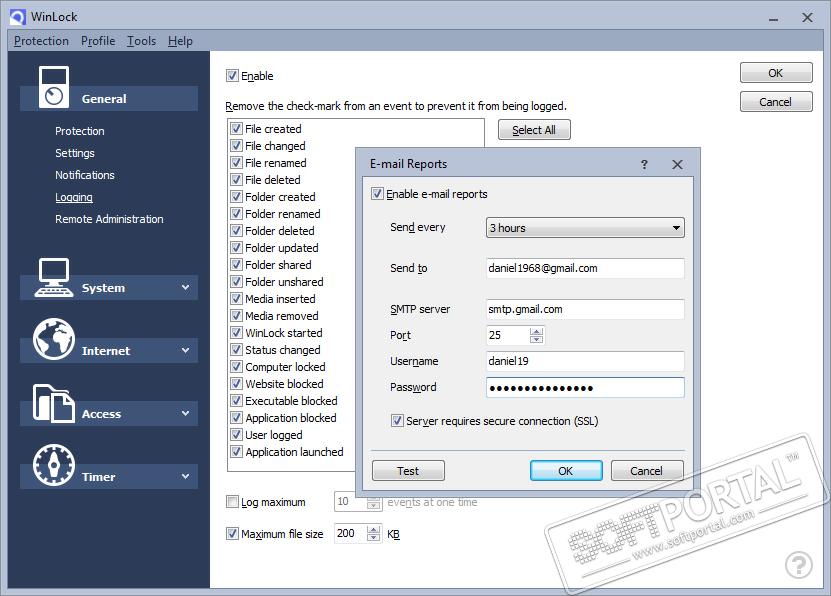Image resolution: width=831 pixels, height=596 pixels.
Task: Click OK in E-mail Reports dialog
Action: pyautogui.click(x=566, y=470)
